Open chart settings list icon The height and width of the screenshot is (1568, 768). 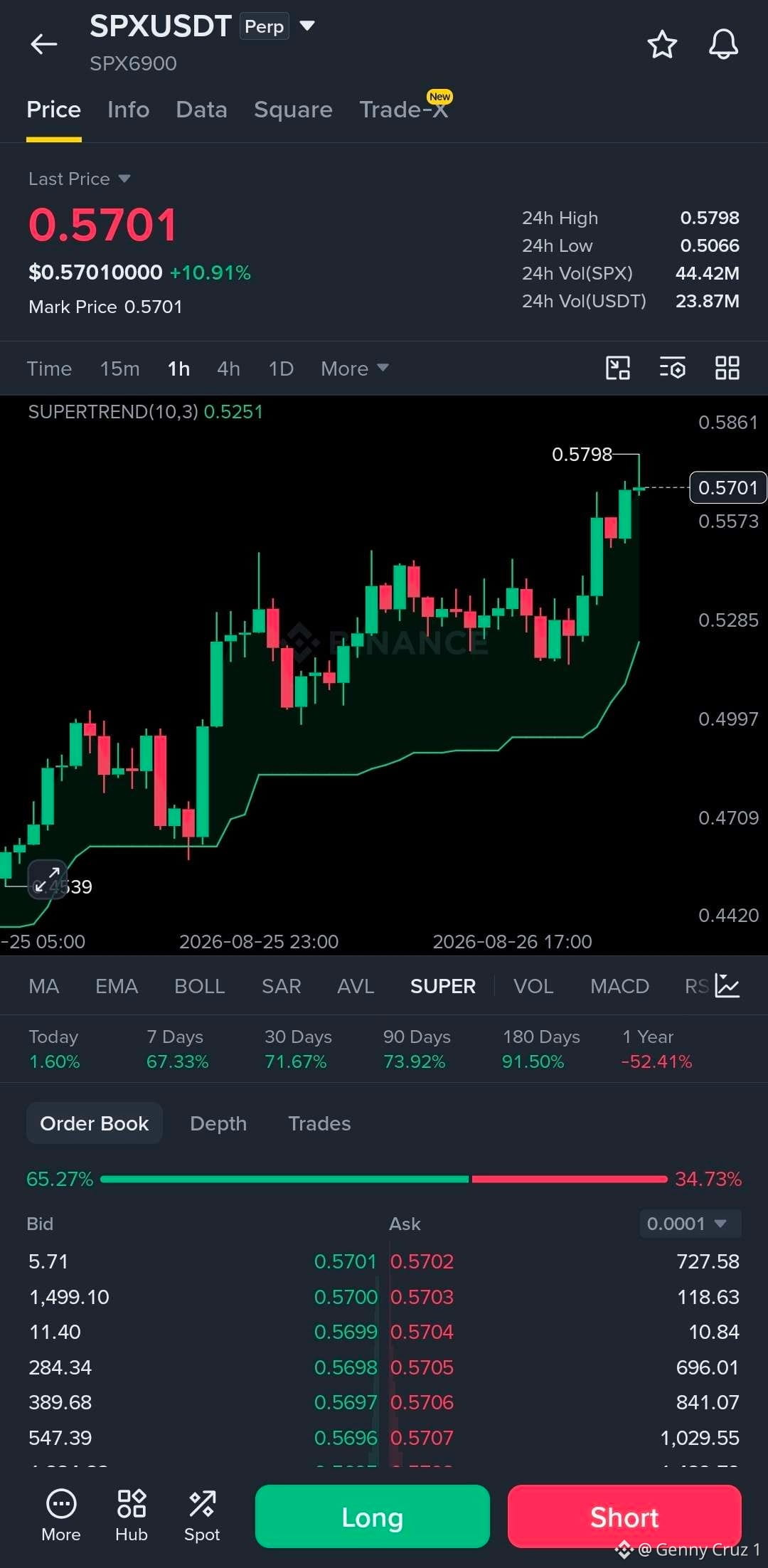673,368
